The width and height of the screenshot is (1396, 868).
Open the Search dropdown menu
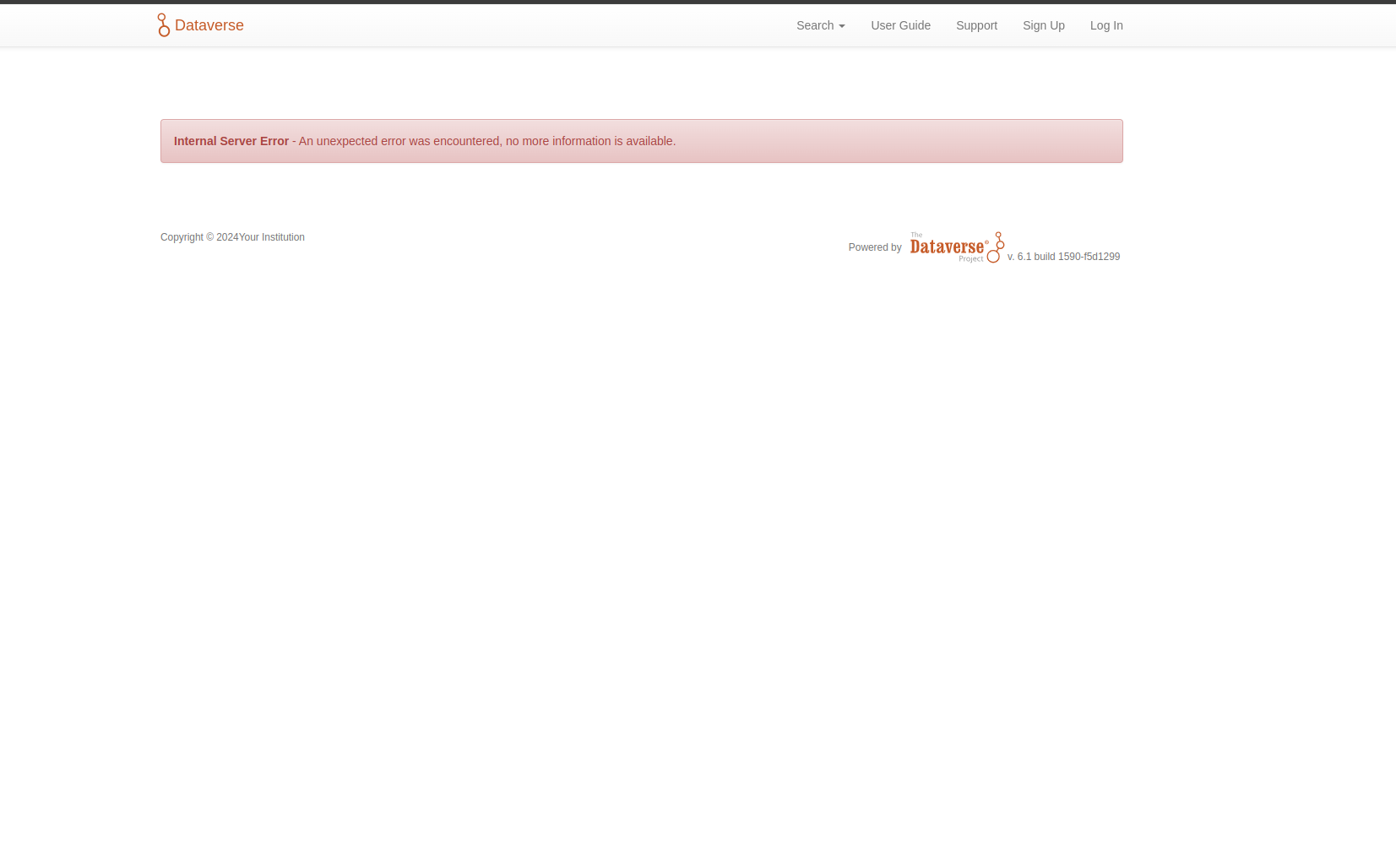coord(815,25)
